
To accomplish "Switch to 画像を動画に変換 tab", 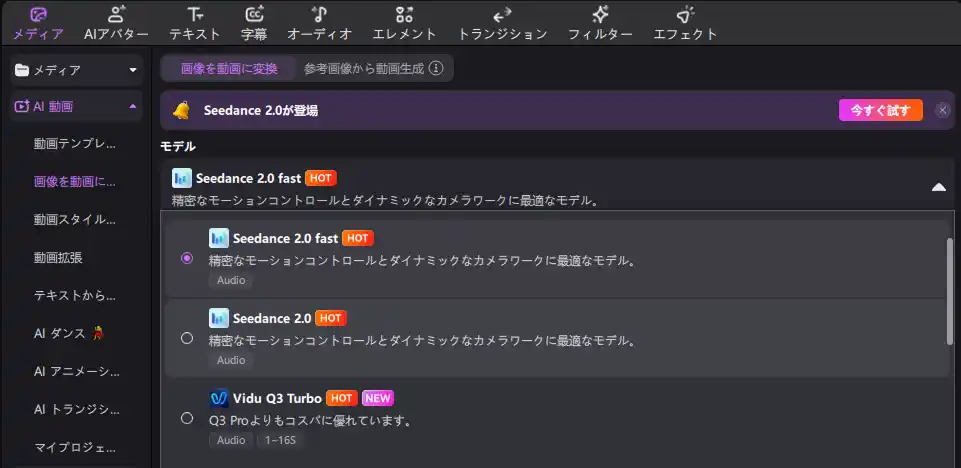I will pos(229,69).
